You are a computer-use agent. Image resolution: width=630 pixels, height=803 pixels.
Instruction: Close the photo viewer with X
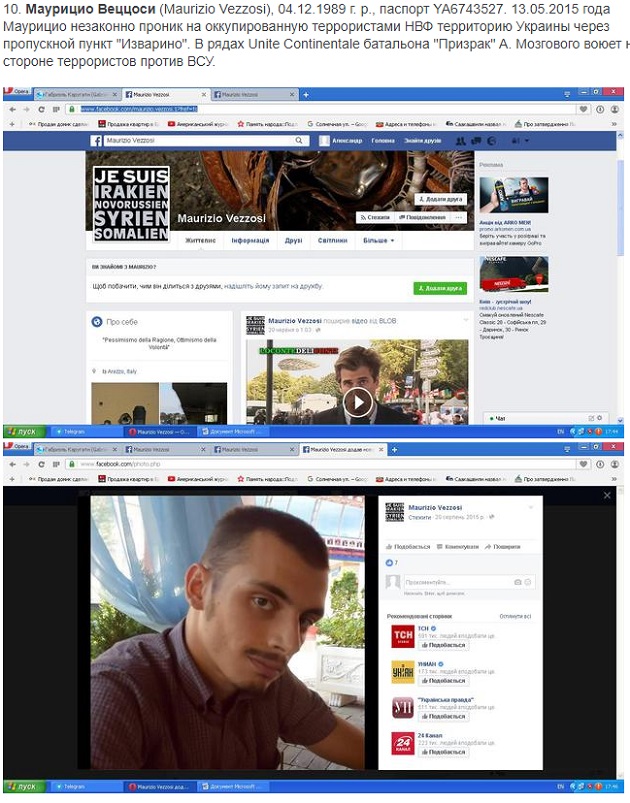coord(606,495)
